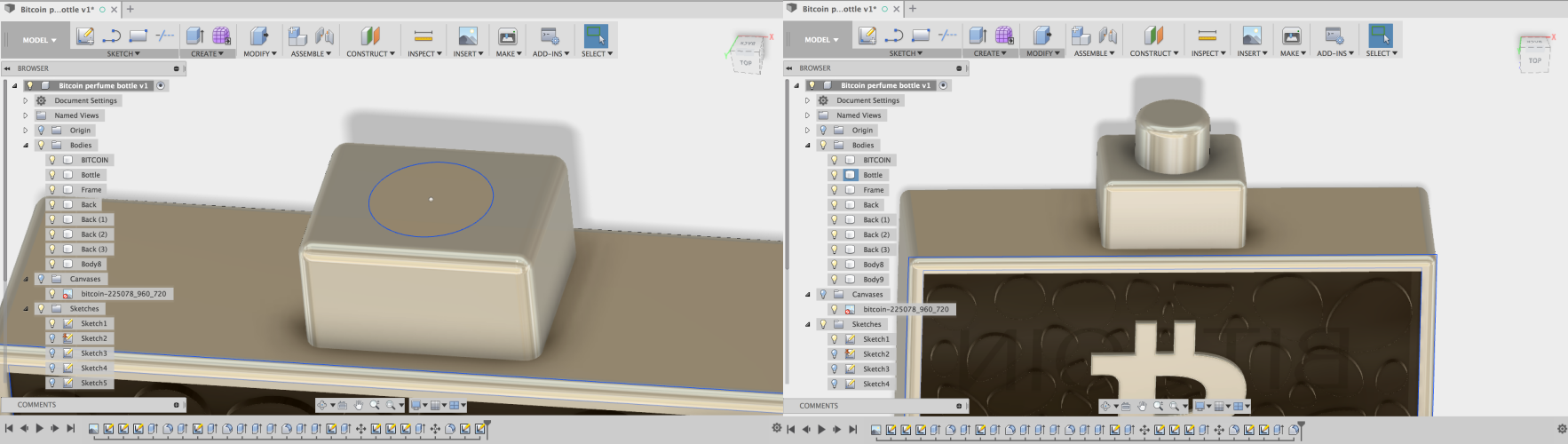Click Pan hand icon in left window navigation bar
The width and height of the screenshot is (1568, 444).
click(x=359, y=405)
